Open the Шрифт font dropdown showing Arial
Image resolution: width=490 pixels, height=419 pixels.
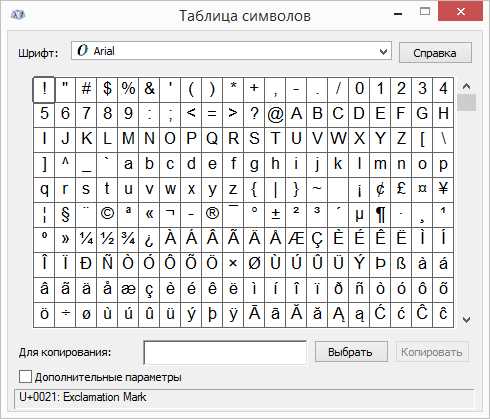(x=231, y=51)
